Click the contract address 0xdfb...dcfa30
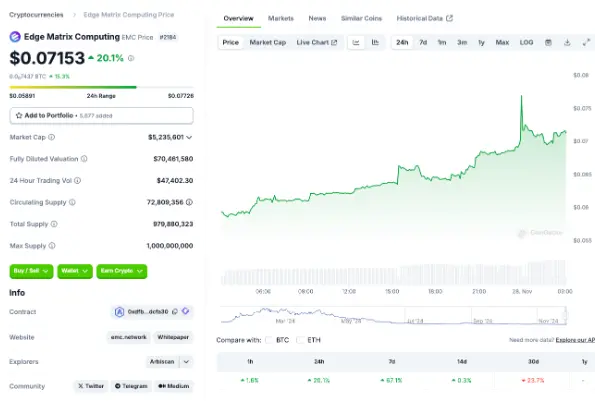The image size is (595, 401). tap(148, 311)
